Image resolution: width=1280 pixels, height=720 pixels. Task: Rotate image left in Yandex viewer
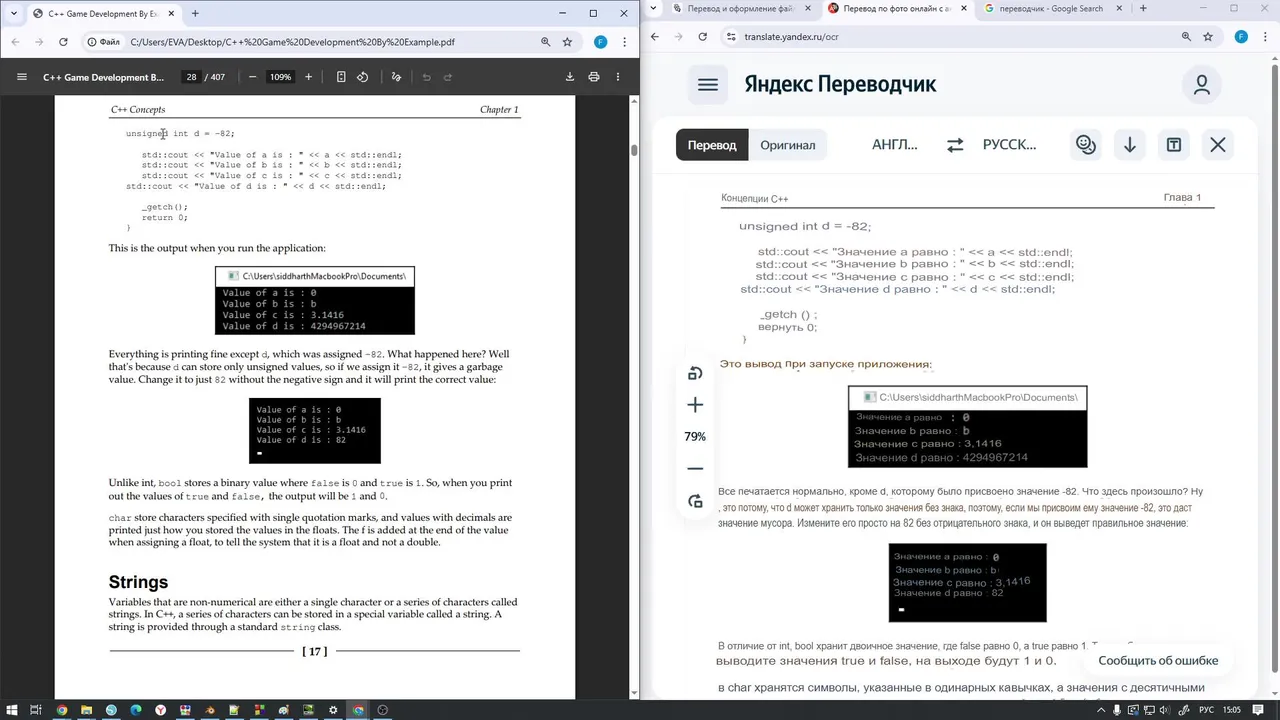pos(695,373)
